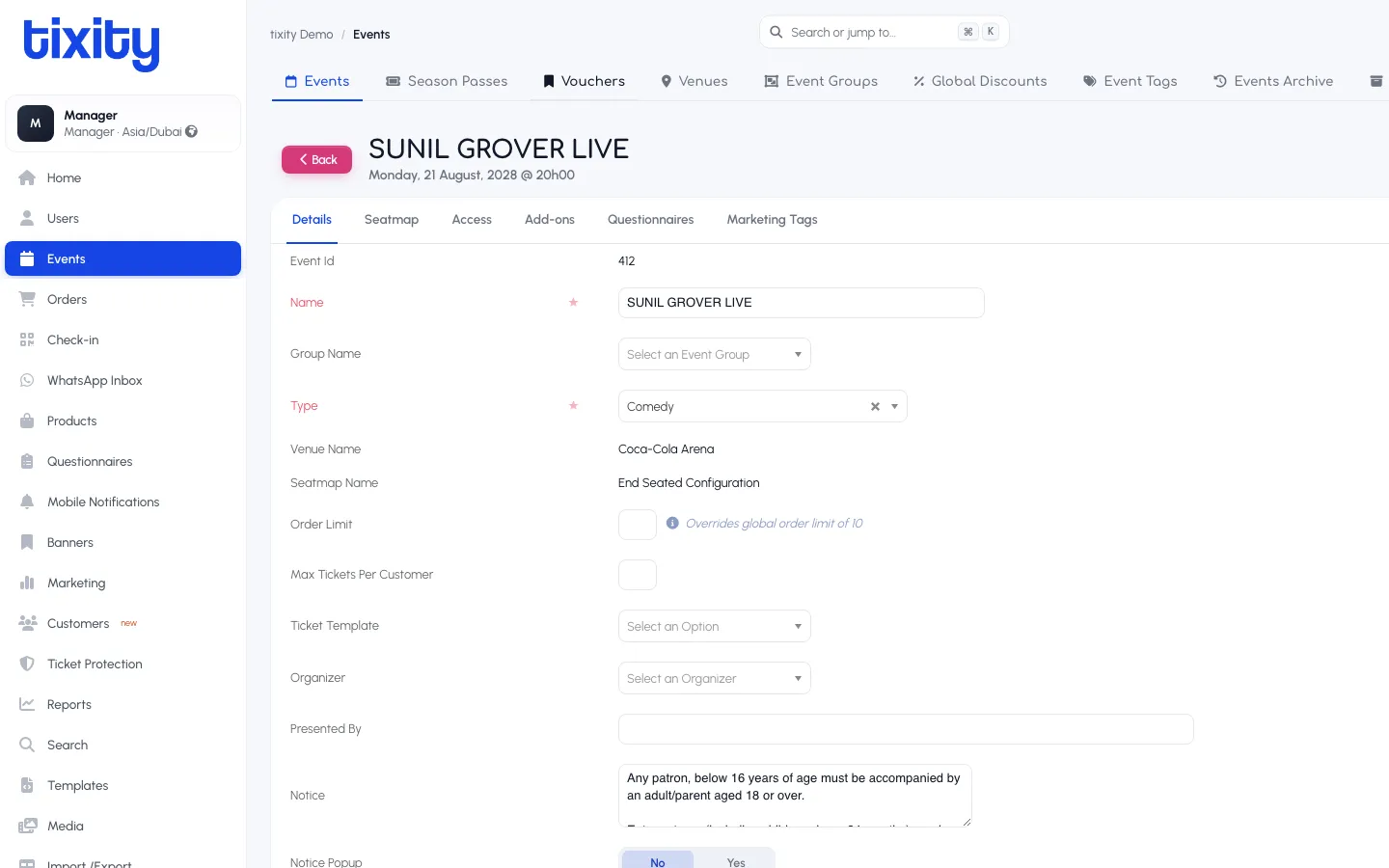Screen dimensions: 1389x868
Task: Open Global Discounts in top navigation
Action: (x=980, y=81)
